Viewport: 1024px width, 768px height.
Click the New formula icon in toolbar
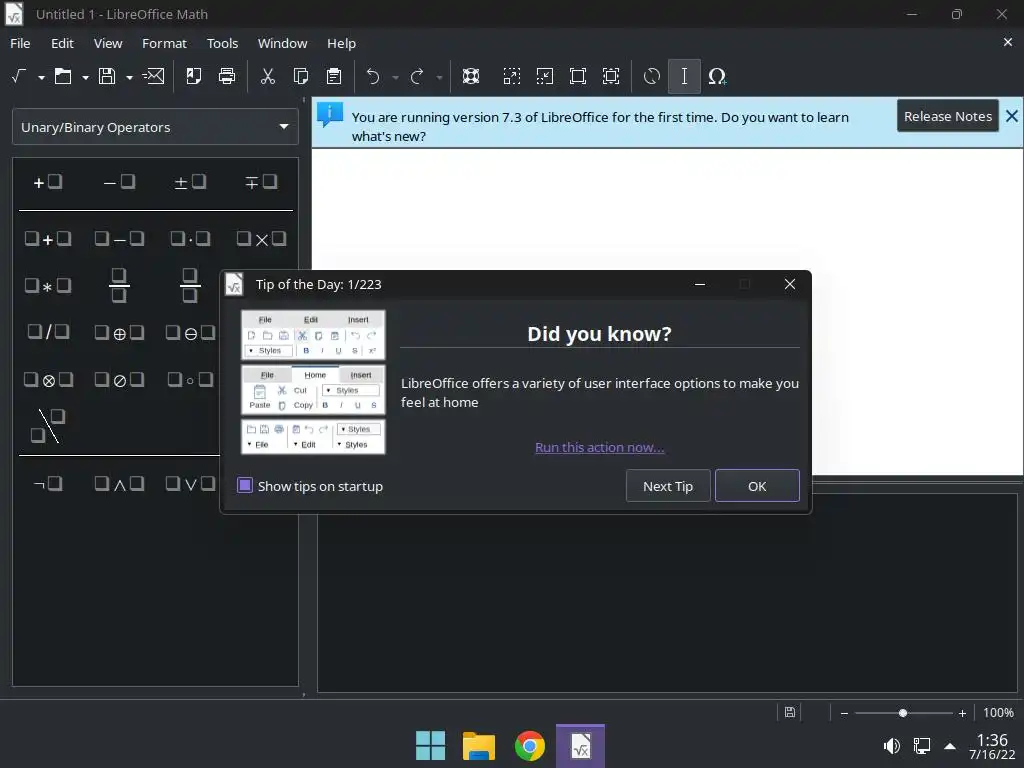tap(19, 76)
